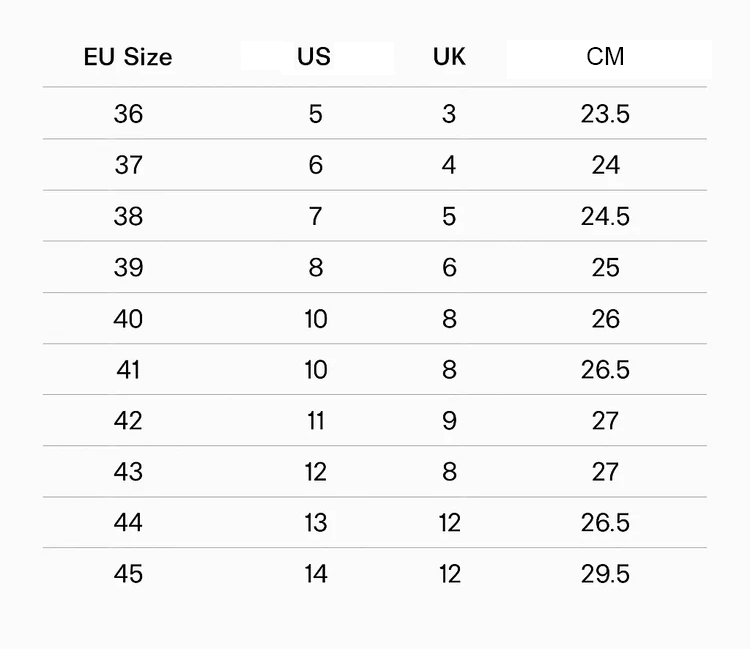Select EU size 36 cell
The height and width of the screenshot is (649, 750).
[x=128, y=114]
